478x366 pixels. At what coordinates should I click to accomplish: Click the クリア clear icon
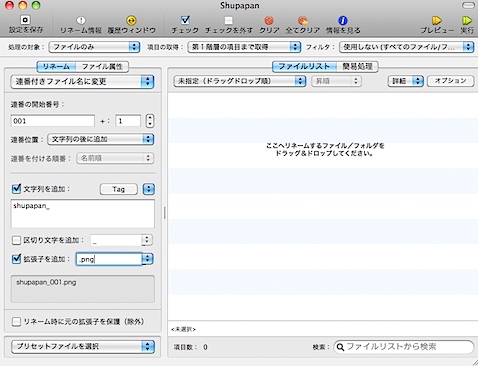pyautogui.click(x=269, y=21)
